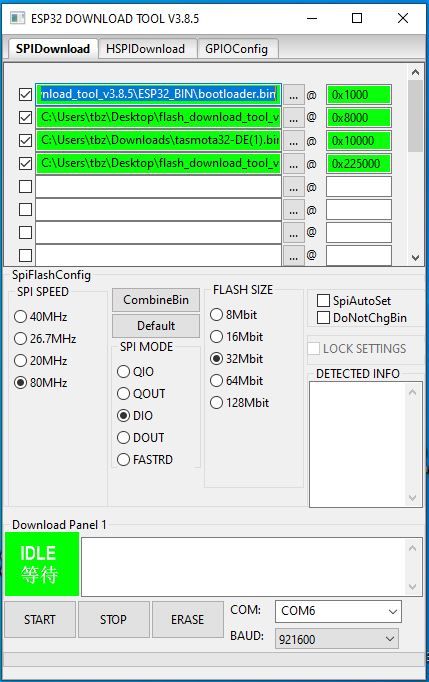Click the green IDLE status indicator
The image size is (429, 682).
(42, 564)
